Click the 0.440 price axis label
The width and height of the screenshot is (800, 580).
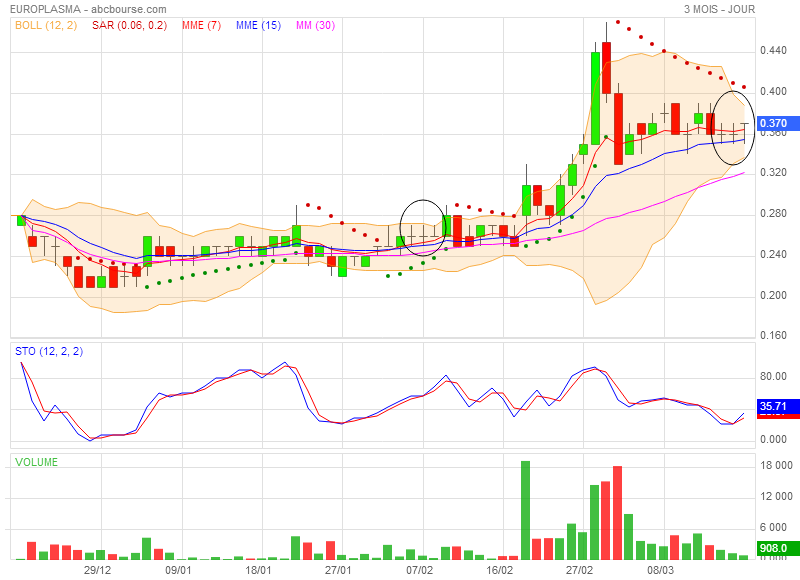[773, 51]
